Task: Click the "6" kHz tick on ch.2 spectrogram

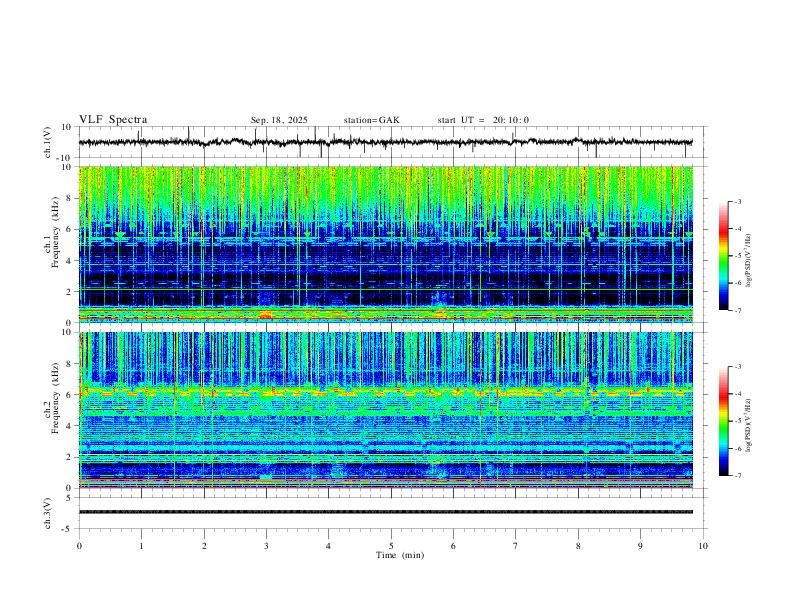Action: [x=71, y=394]
